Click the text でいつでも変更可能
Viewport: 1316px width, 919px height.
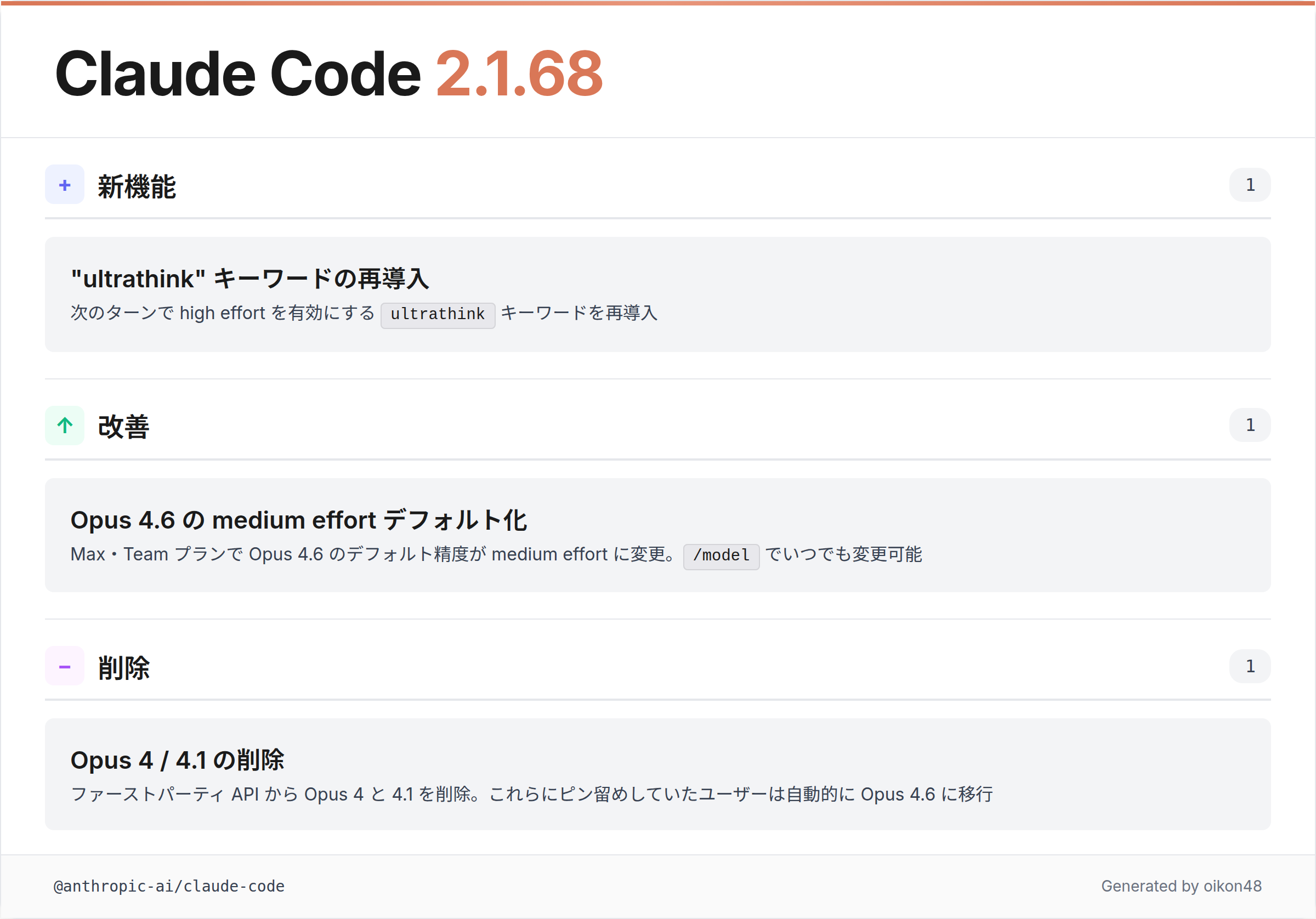[x=844, y=554]
